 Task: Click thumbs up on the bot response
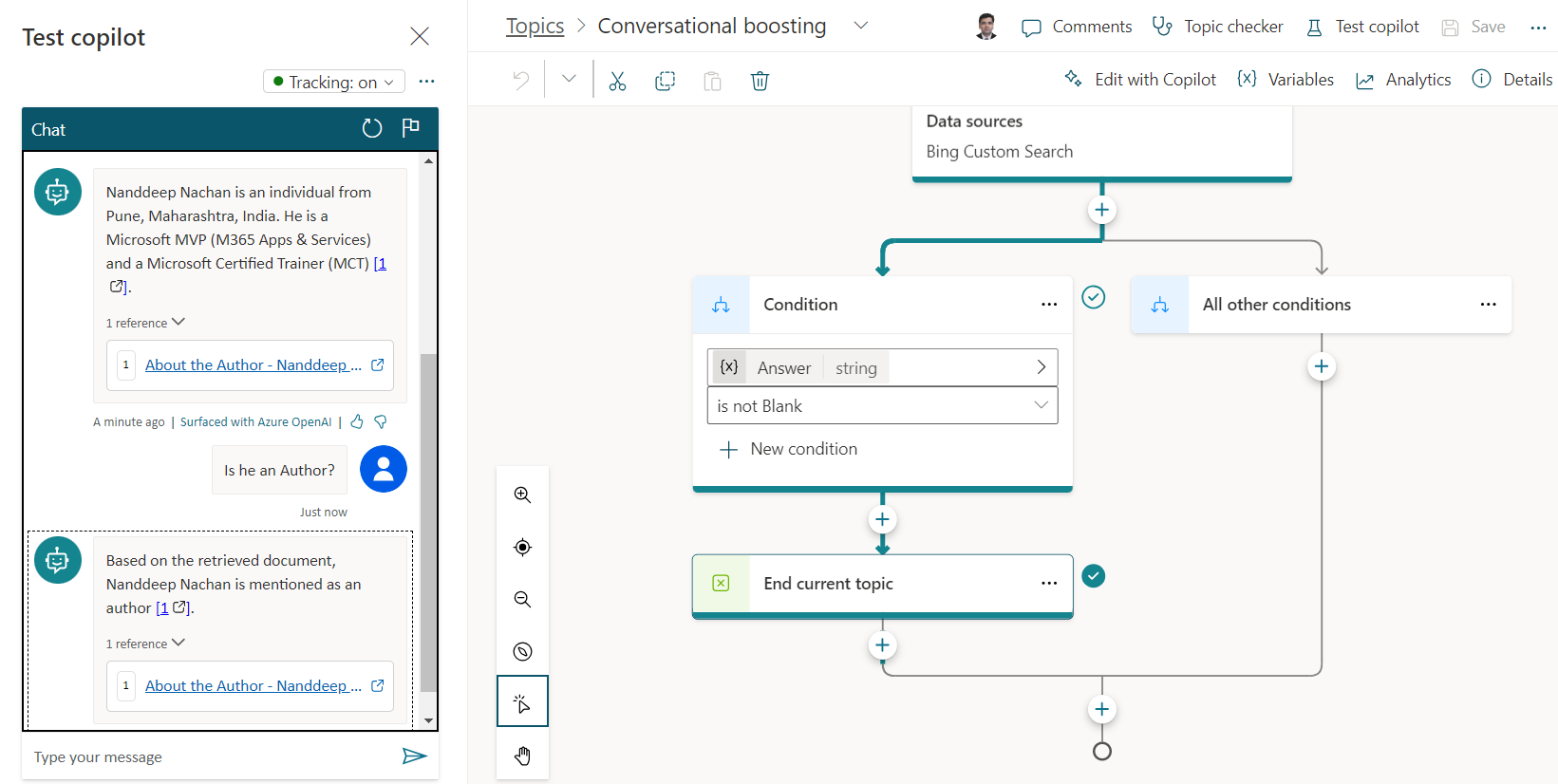(357, 421)
